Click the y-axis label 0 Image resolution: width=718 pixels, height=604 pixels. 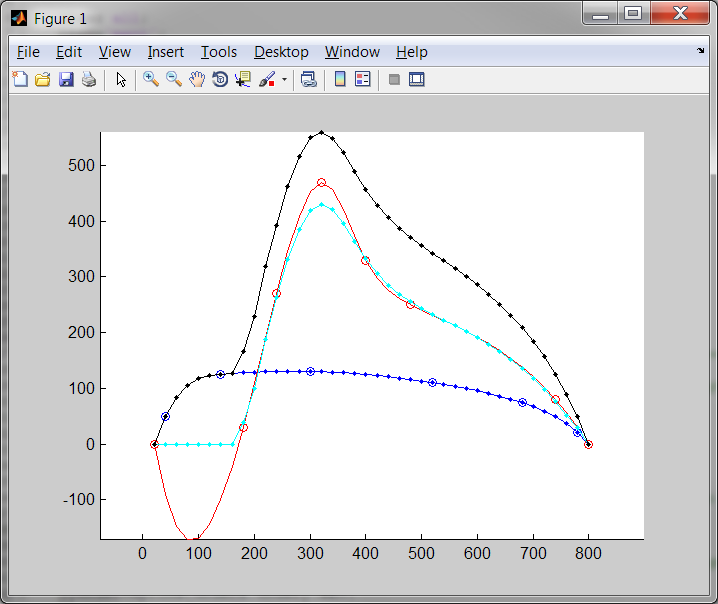[91, 444]
